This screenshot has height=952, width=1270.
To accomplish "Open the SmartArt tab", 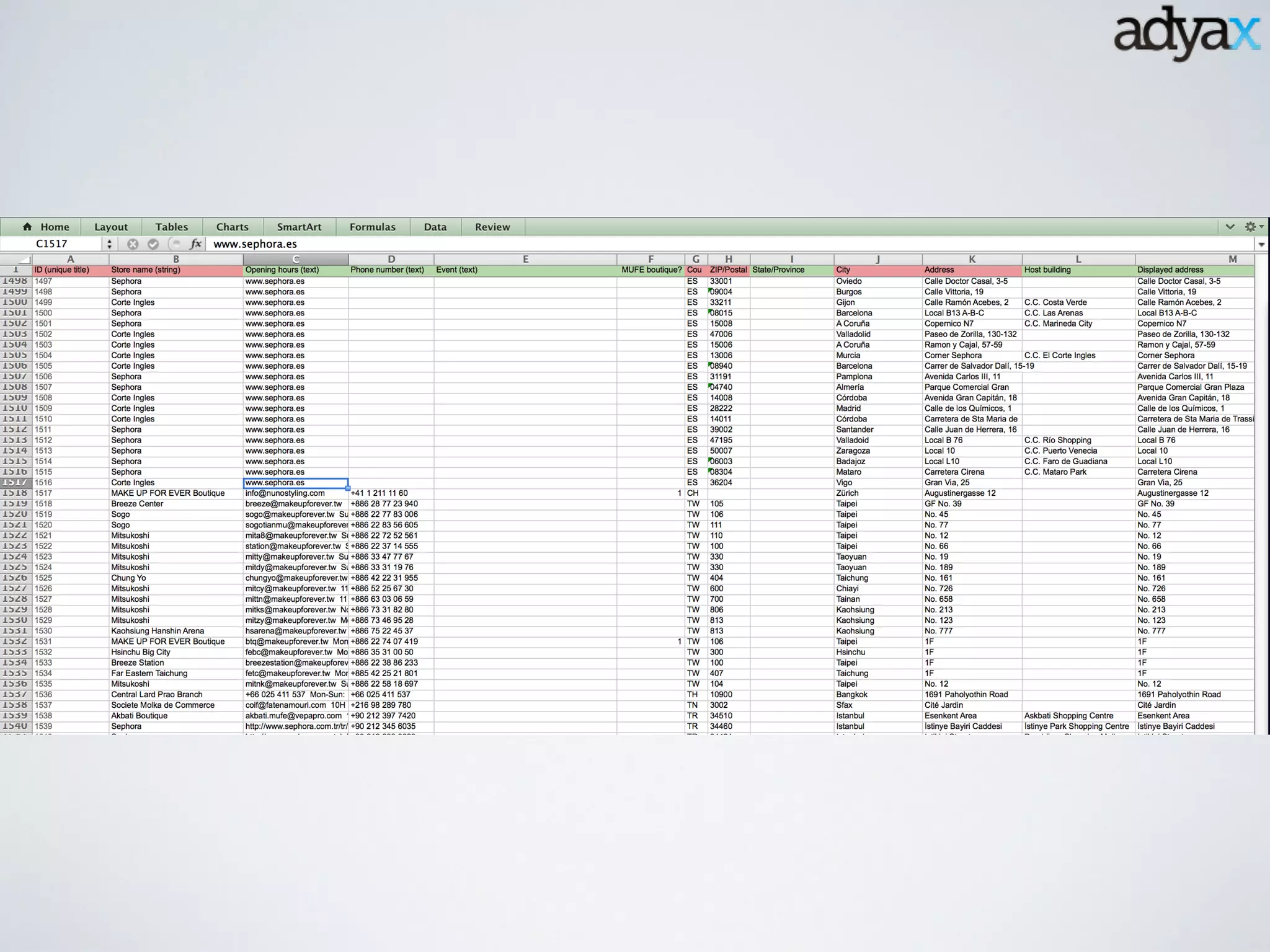I will pyautogui.click(x=299, y=227).
